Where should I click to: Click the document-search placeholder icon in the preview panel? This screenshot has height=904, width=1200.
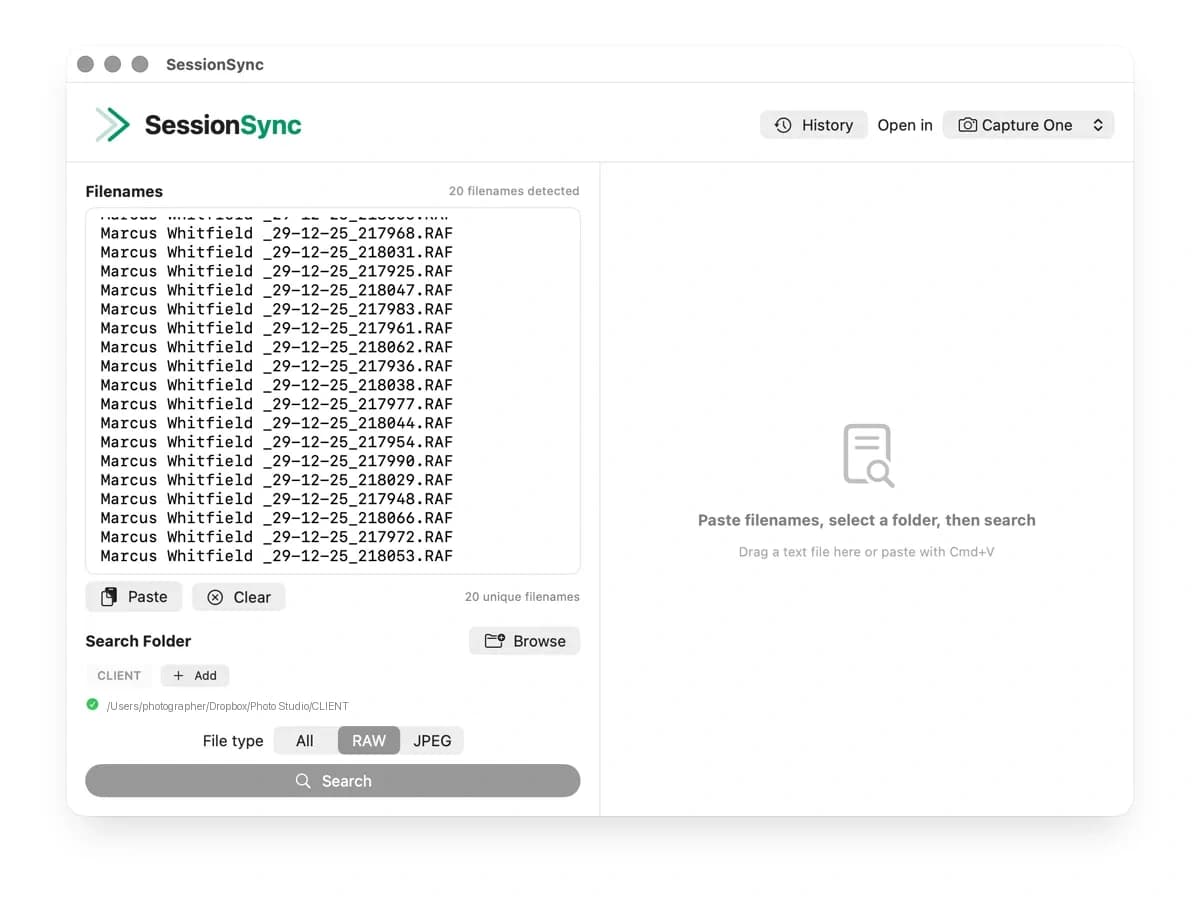pos(867,455)
